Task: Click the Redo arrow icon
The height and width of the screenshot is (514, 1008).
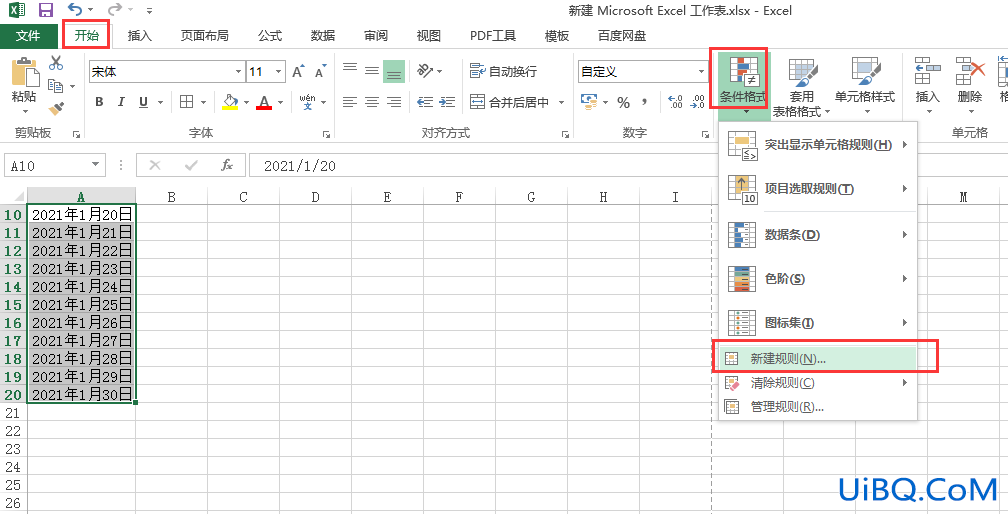Action: 115,10
